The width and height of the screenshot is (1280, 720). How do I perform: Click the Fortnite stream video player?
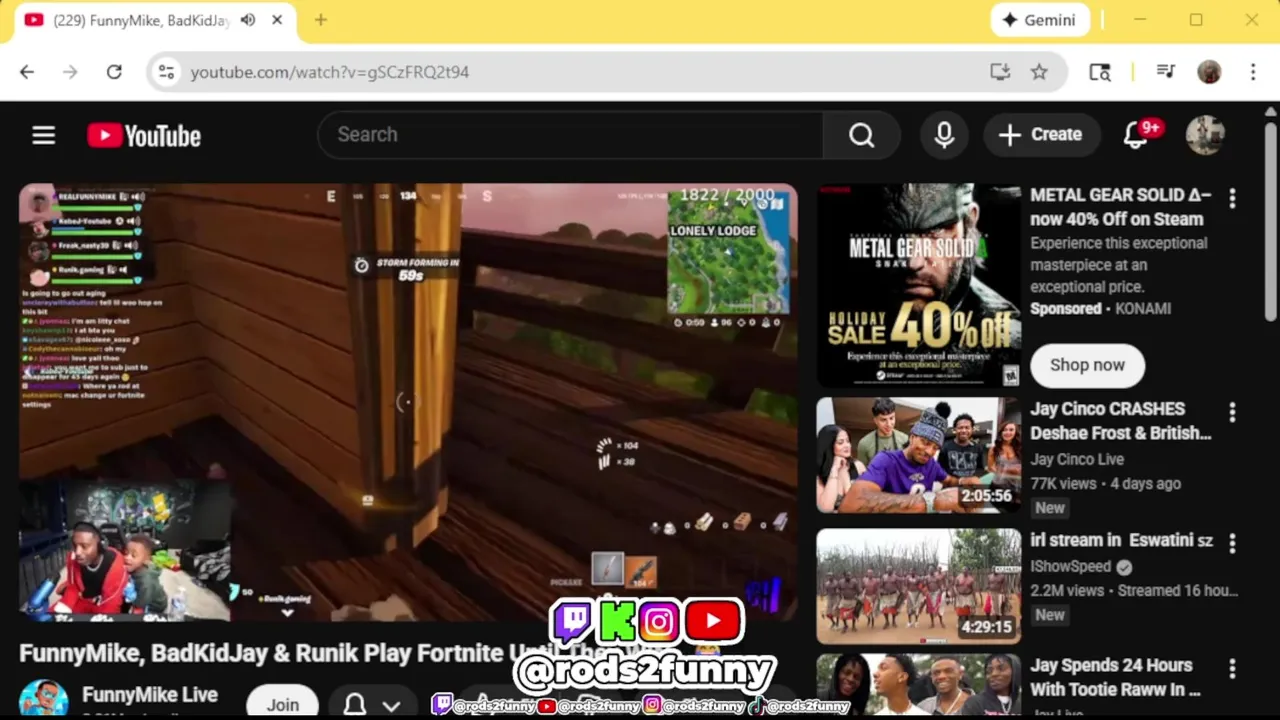point(408,402)
